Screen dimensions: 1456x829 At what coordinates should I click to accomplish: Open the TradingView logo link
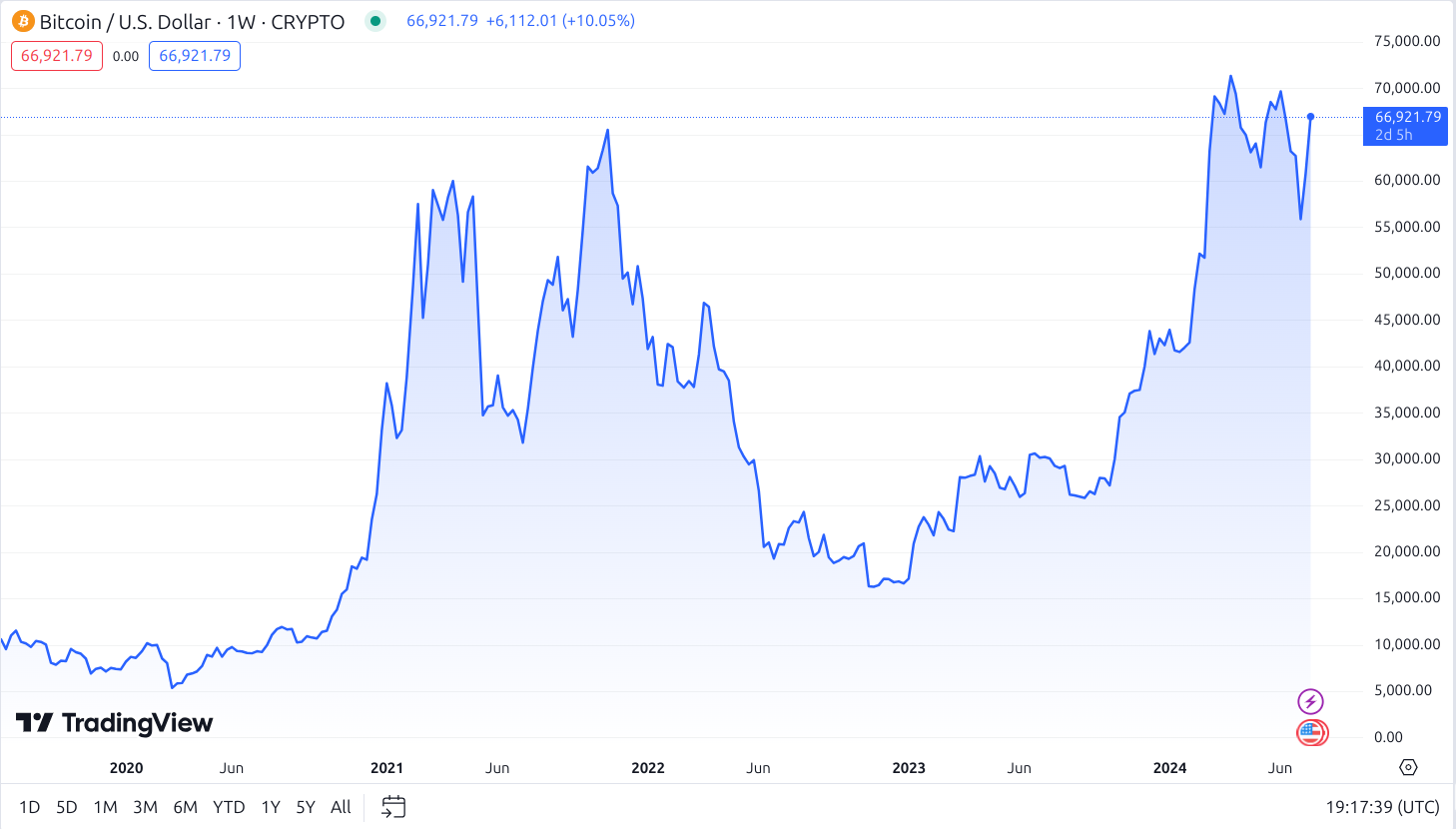[115, 722]
